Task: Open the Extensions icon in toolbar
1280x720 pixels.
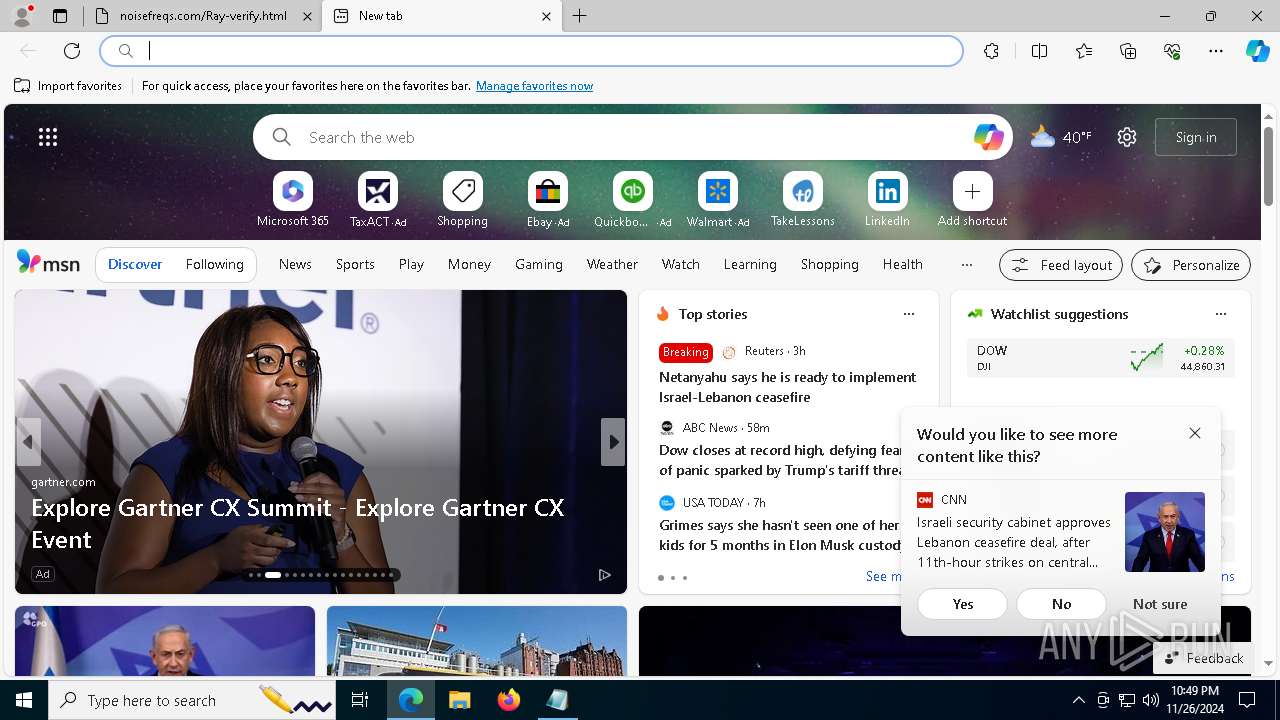Action: pos(991,51)
